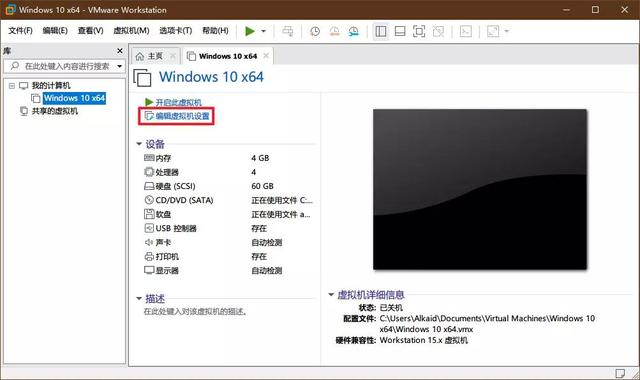Open the power options dropdown arrow
Viewport: 640px width, 380px height.
tap(263, 31)
